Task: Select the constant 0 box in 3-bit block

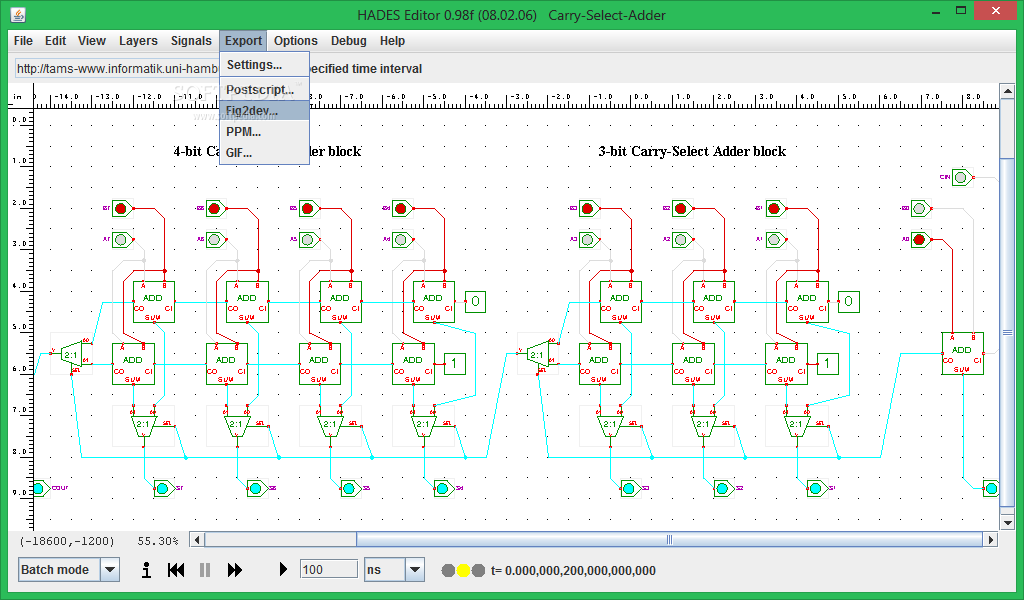Action: click(848, 302)
